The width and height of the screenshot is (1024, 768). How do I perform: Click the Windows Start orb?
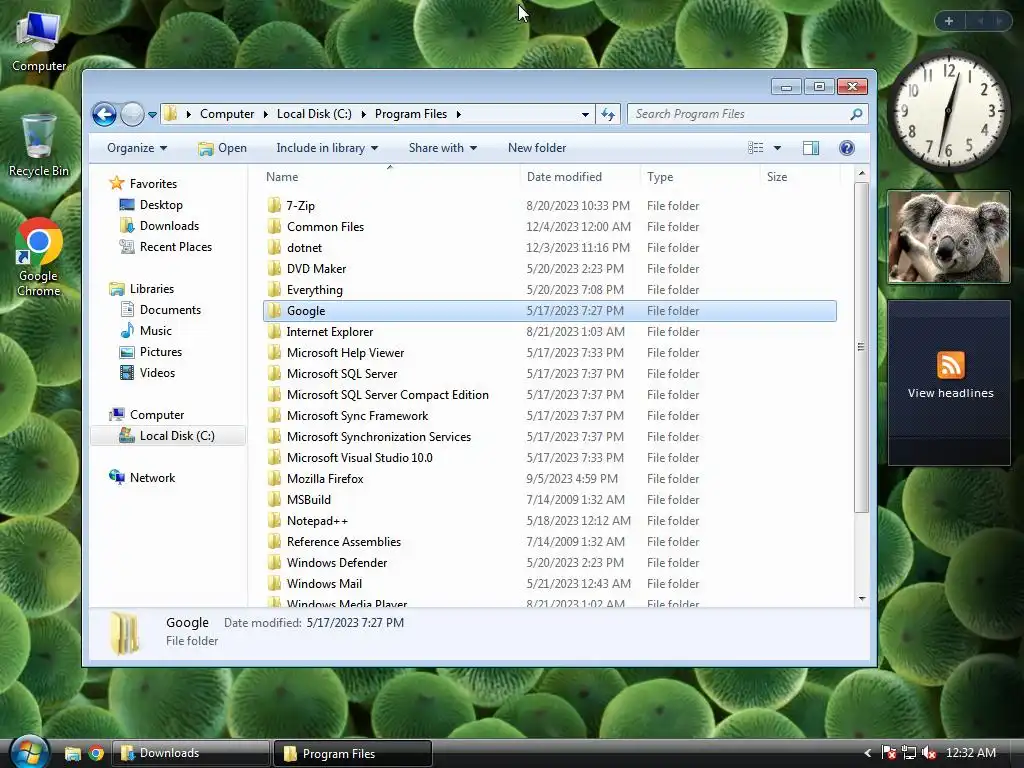[x=28, y=752]
